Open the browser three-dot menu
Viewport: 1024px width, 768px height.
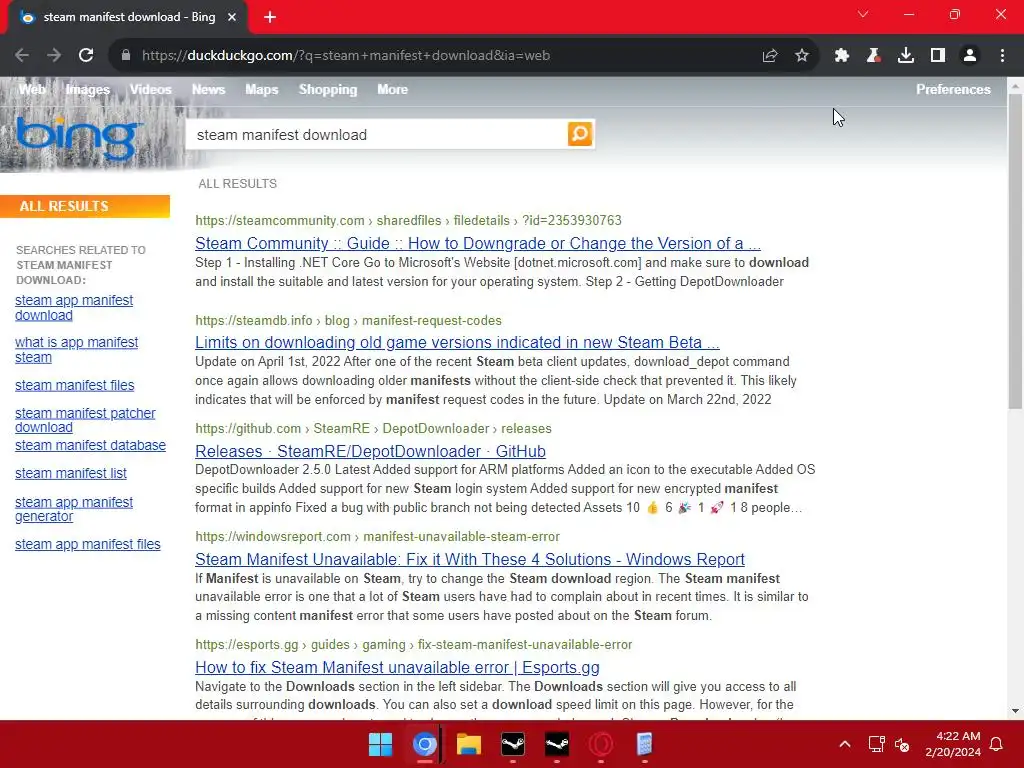tap(1002, 56)
